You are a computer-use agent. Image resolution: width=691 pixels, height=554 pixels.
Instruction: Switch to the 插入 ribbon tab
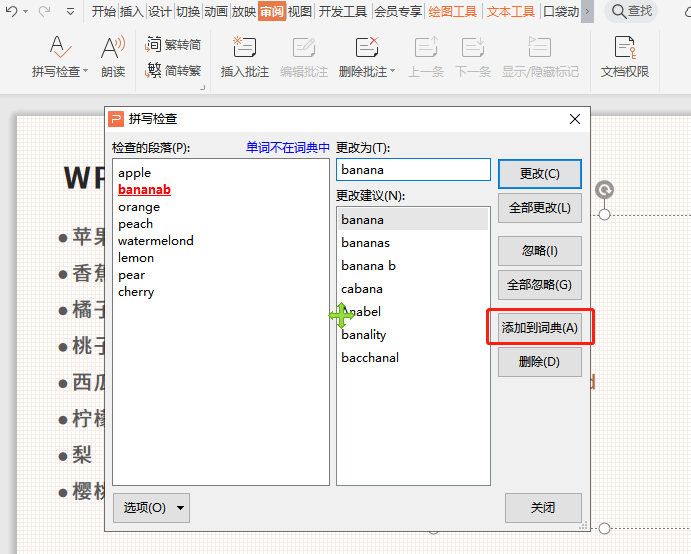pos(131,12)
